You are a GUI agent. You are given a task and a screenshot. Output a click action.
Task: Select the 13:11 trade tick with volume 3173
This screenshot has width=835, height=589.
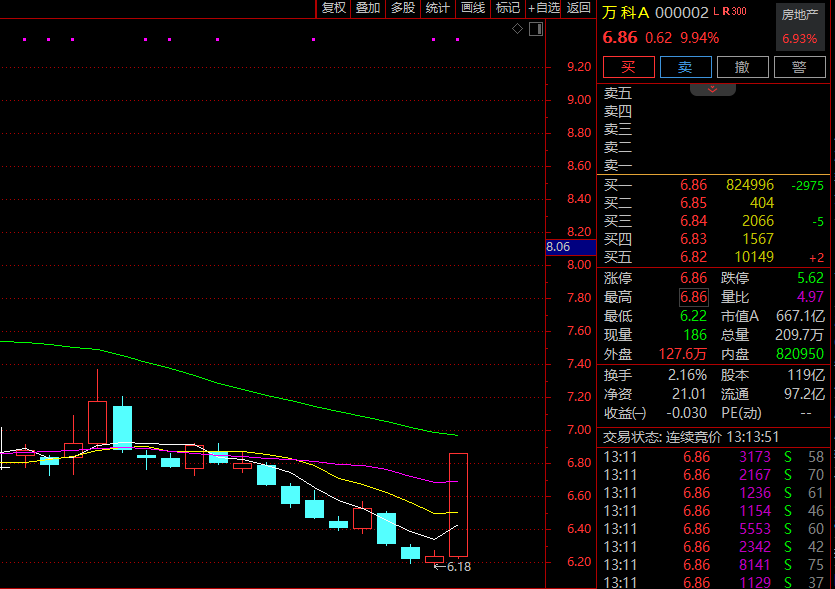[714, 457]
